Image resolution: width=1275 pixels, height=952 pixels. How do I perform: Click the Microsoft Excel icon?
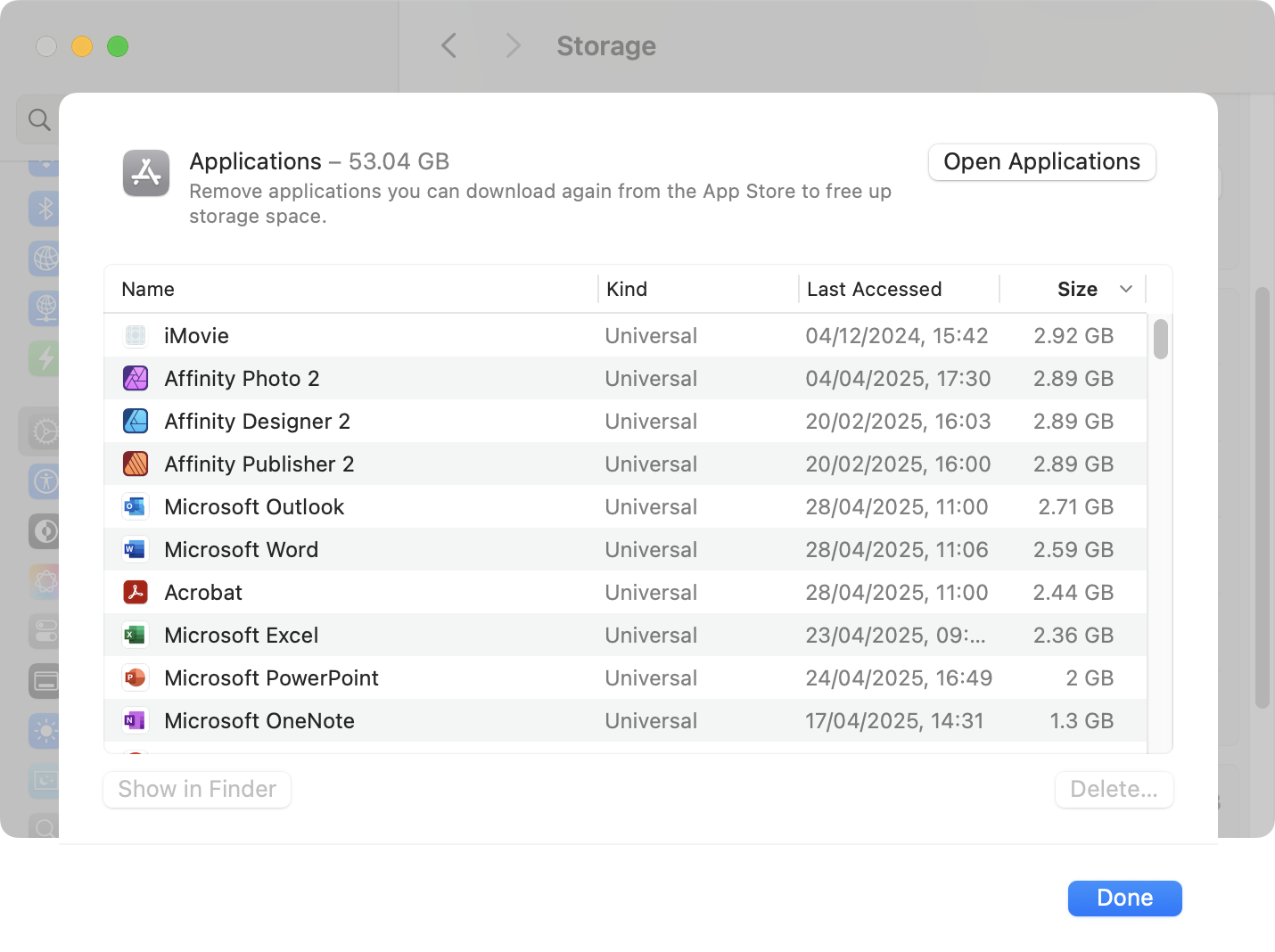point(136,635)
